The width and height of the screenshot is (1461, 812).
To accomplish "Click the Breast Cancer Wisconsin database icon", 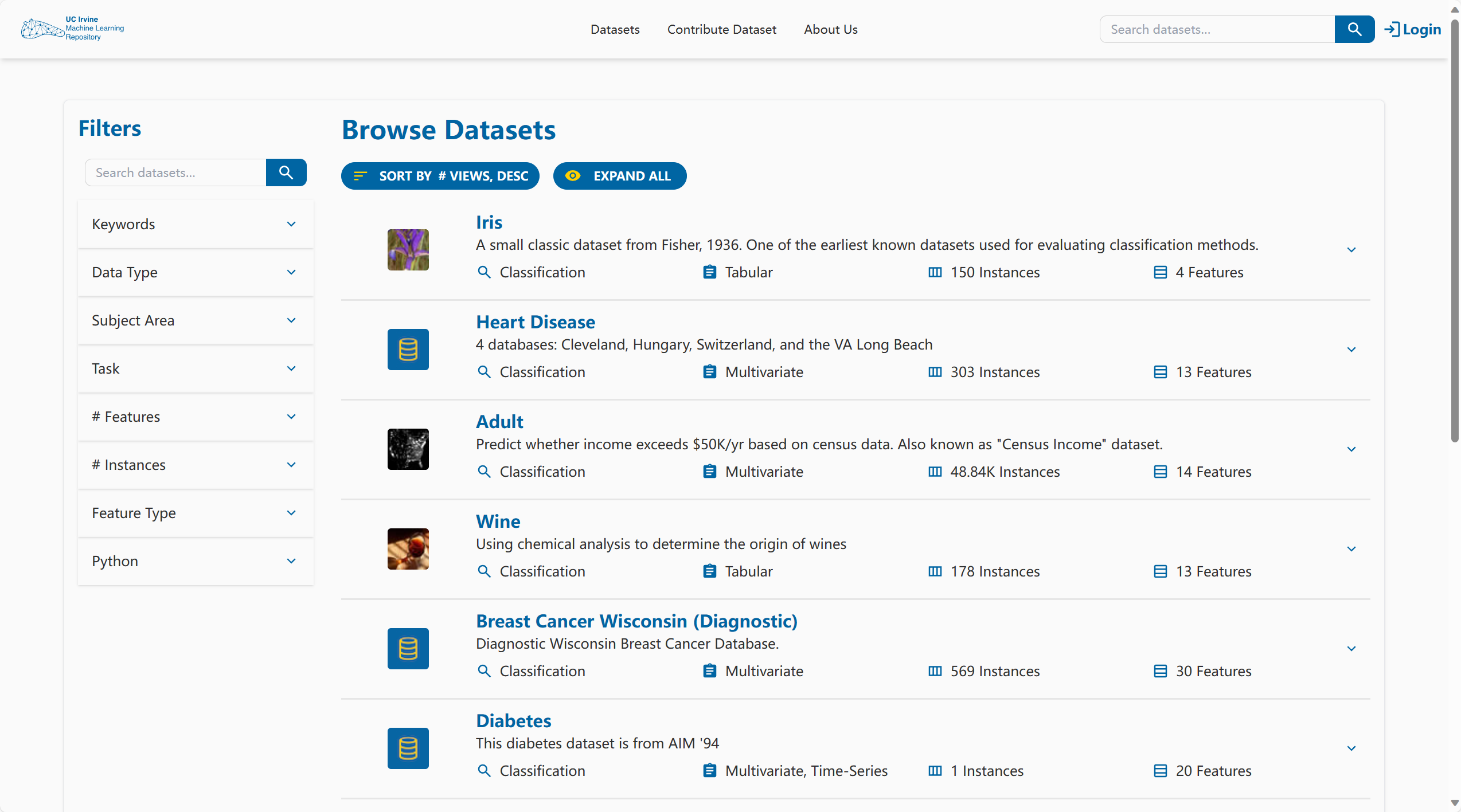I will tap(408, 649).
